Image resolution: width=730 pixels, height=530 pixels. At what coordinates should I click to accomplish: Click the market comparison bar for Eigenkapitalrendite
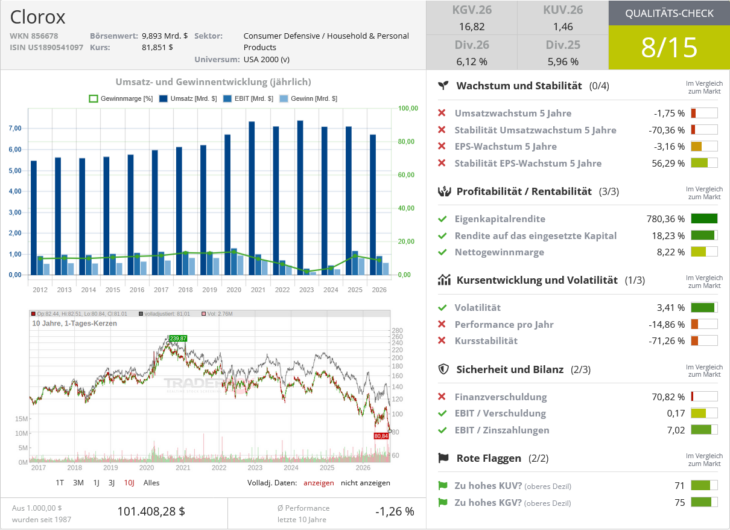704,219
